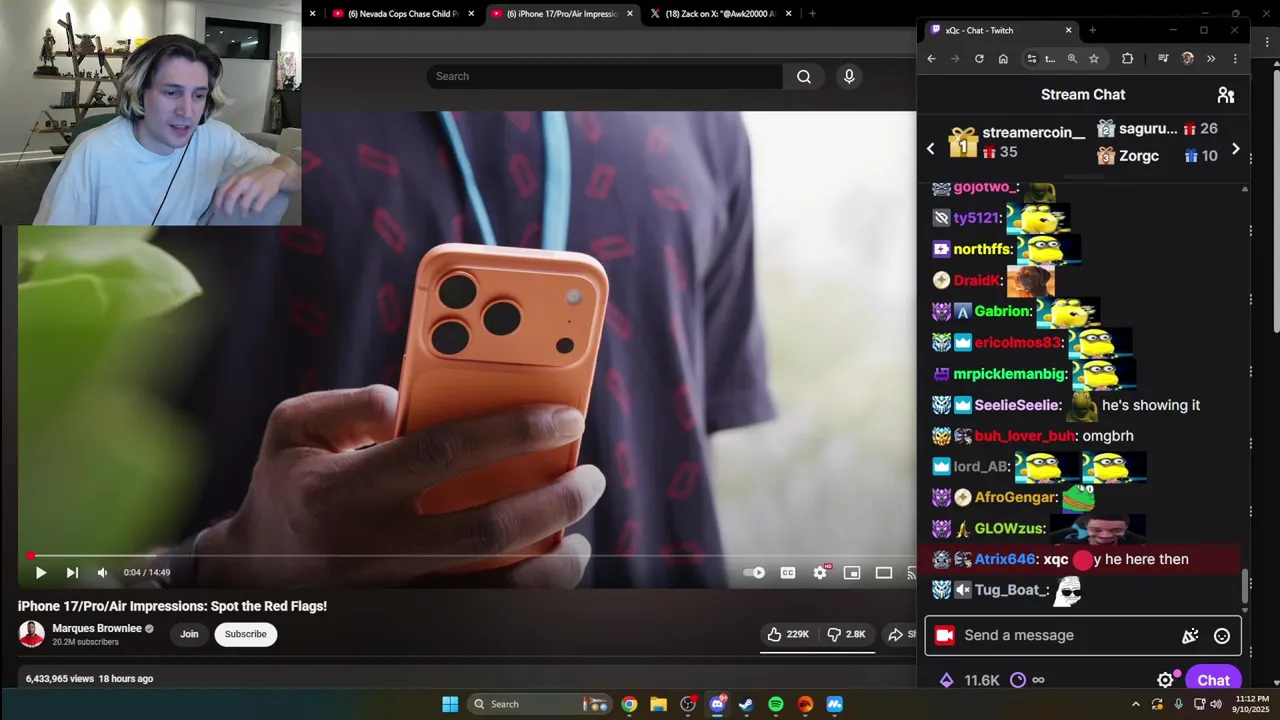
Task: Open the Windows Start menu
Action: 450,704
